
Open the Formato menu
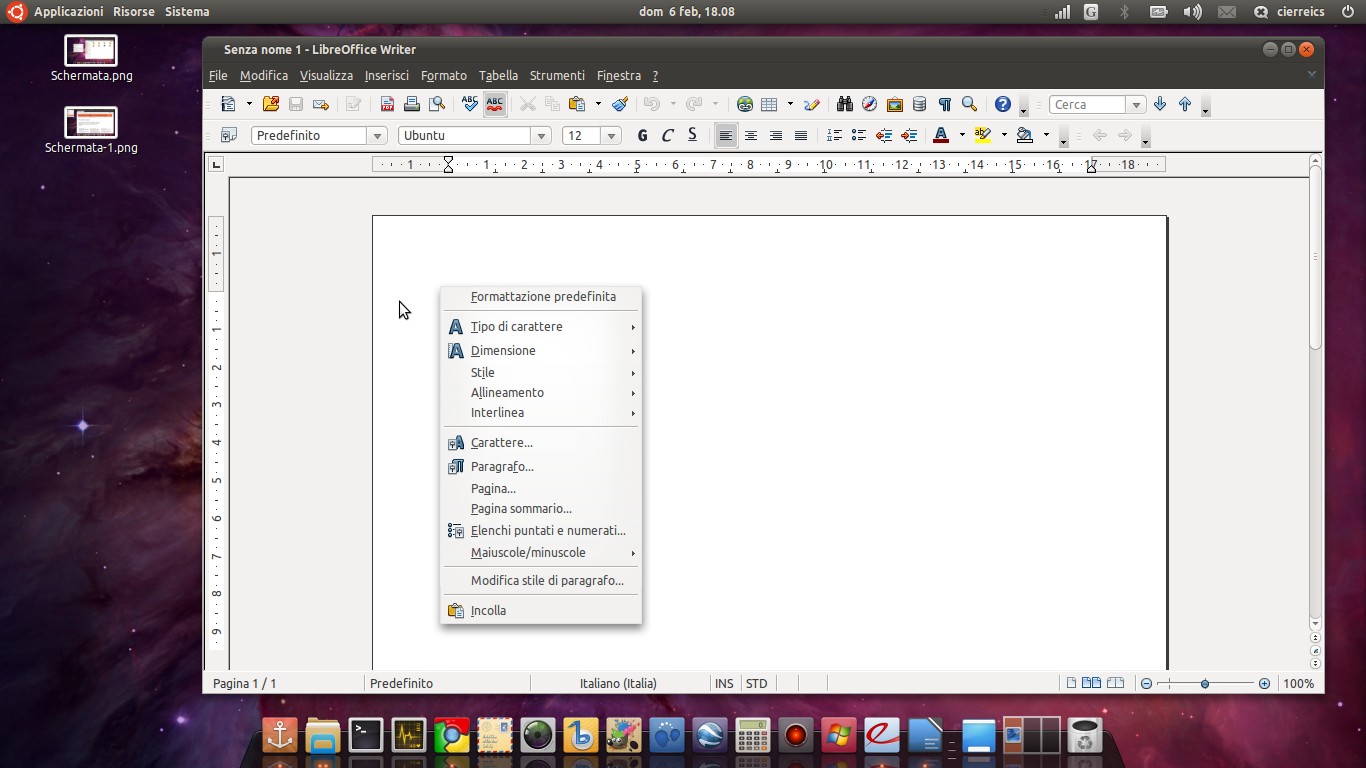444,76
